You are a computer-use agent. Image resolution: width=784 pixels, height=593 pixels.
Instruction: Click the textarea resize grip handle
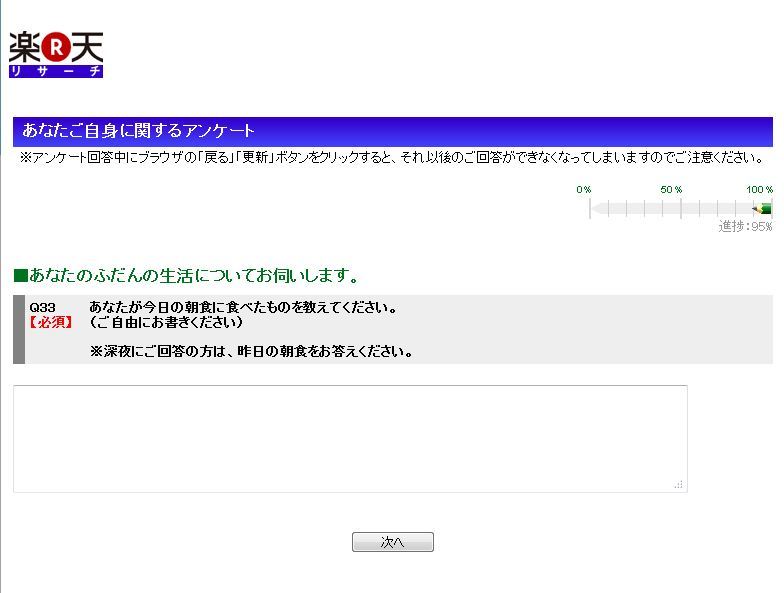tap(678, 484)
